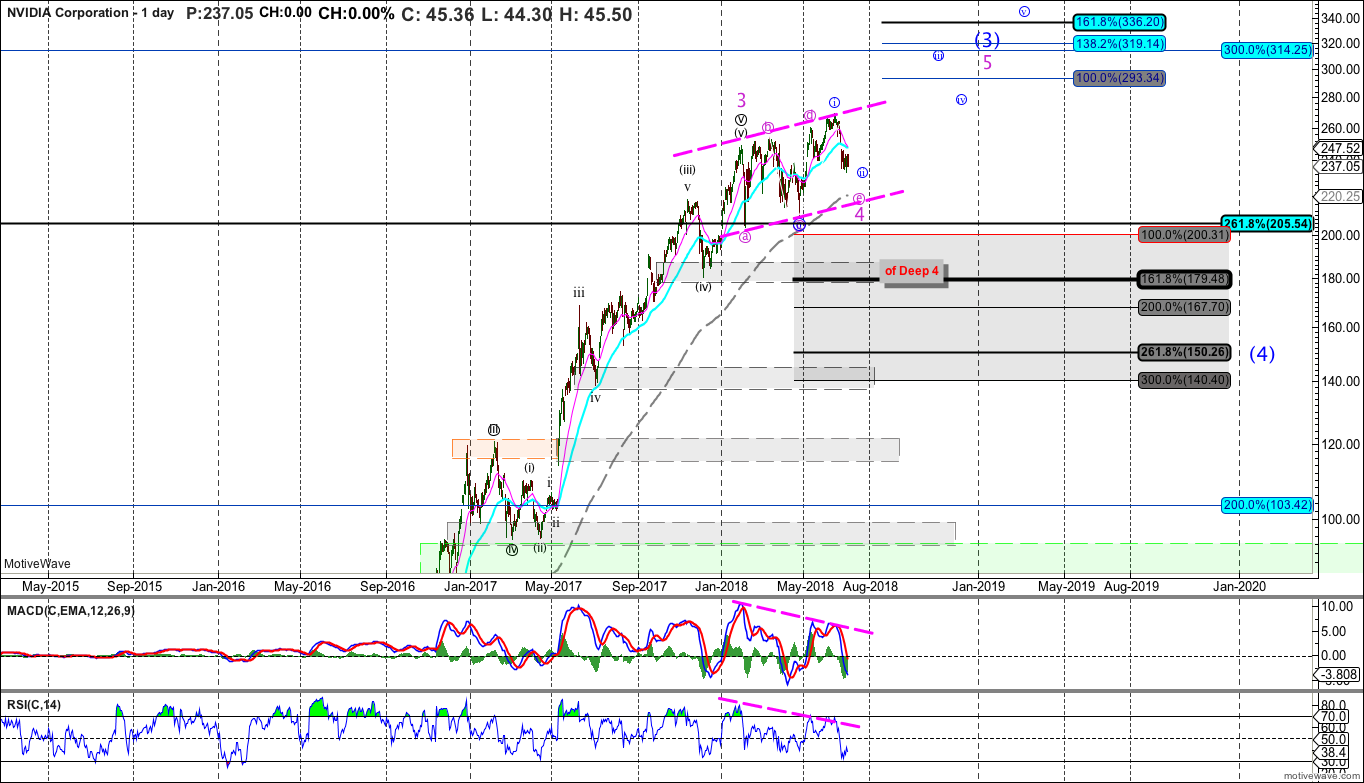
Task: Click the L: 44.30 low value
Action: click(x=516, y=14)
